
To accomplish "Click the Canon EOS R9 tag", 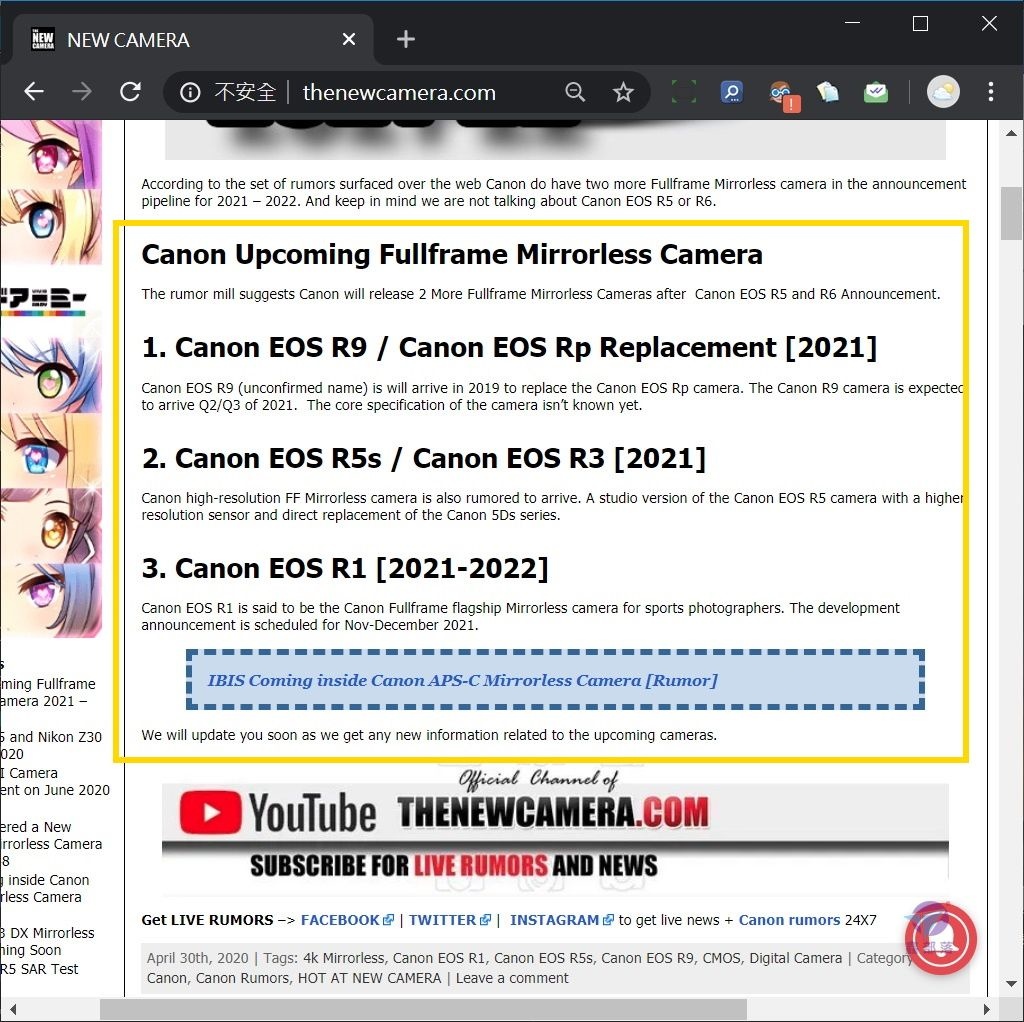I will (x=648, y=958).
